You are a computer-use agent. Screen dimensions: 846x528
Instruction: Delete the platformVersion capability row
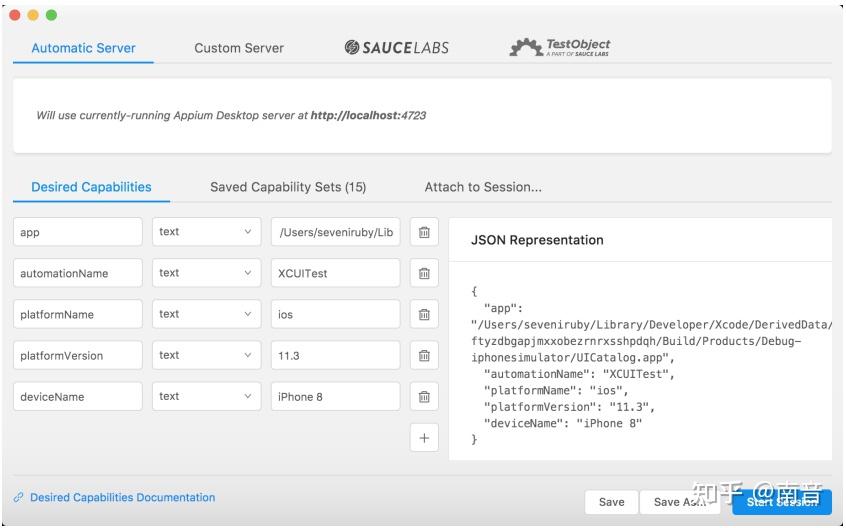click(424, 355)
